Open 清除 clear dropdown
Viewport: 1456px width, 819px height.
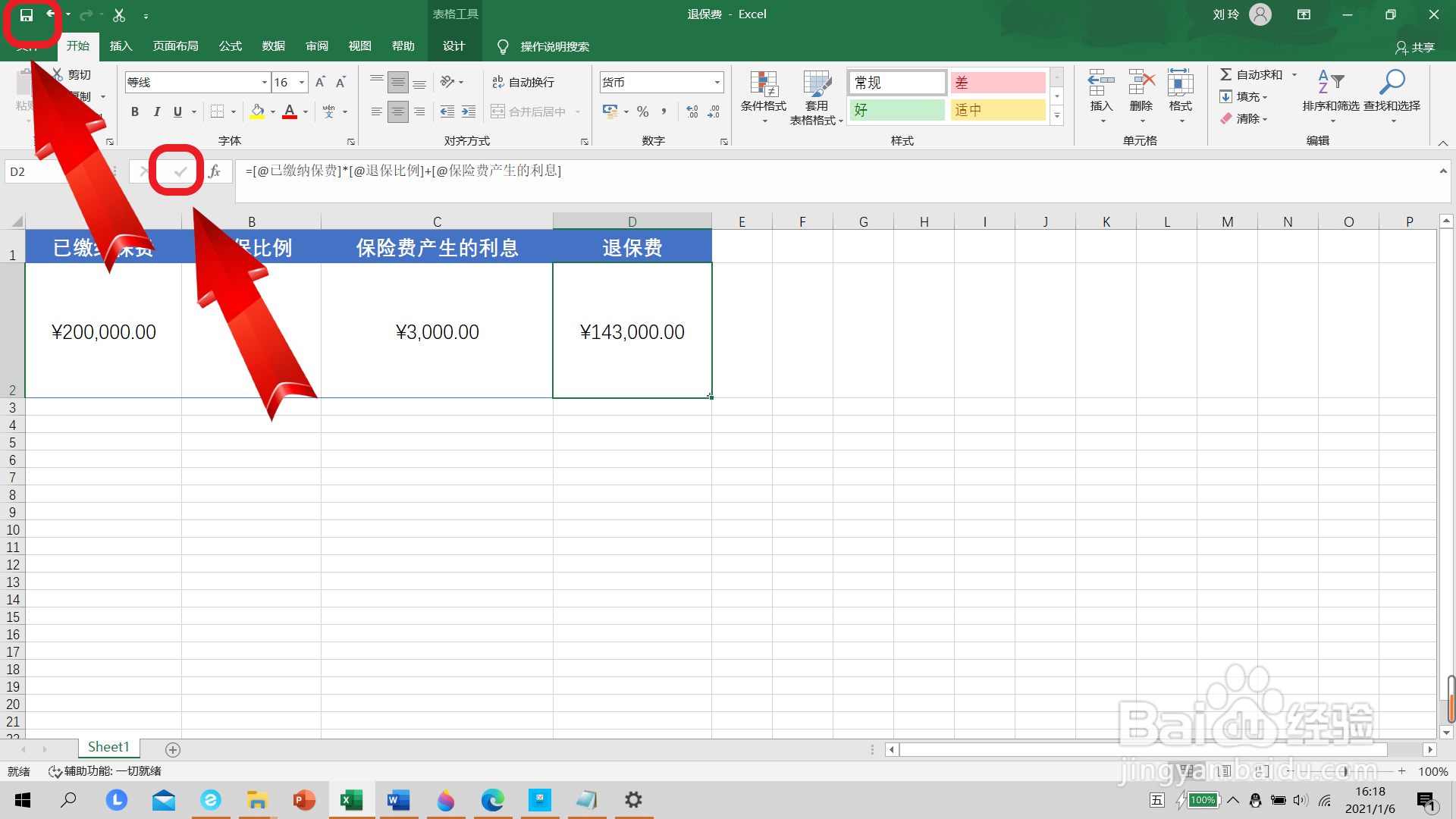point(1244,118)
